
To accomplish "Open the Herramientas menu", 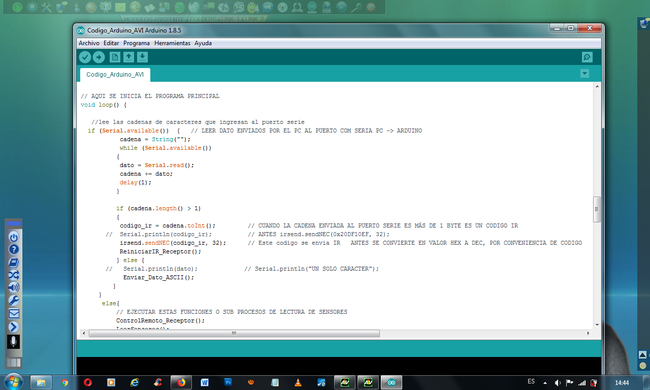I will 172,43.
